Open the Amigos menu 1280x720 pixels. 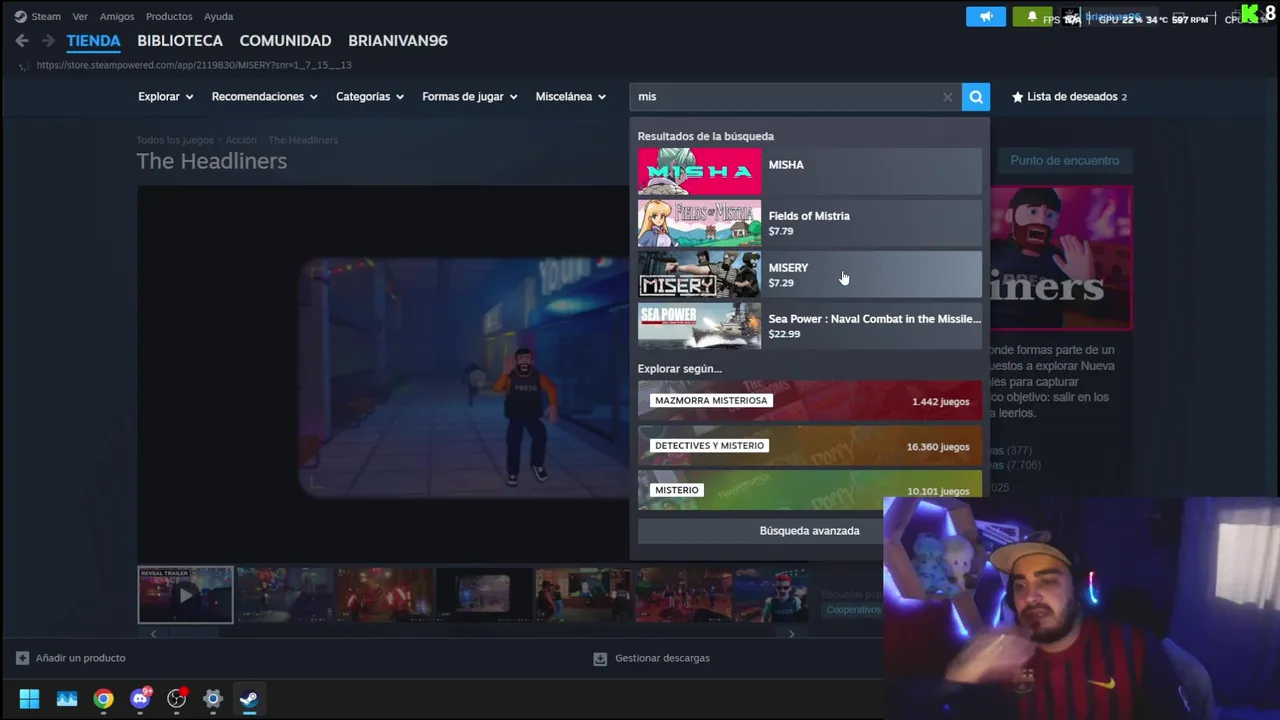click(117, 16)
